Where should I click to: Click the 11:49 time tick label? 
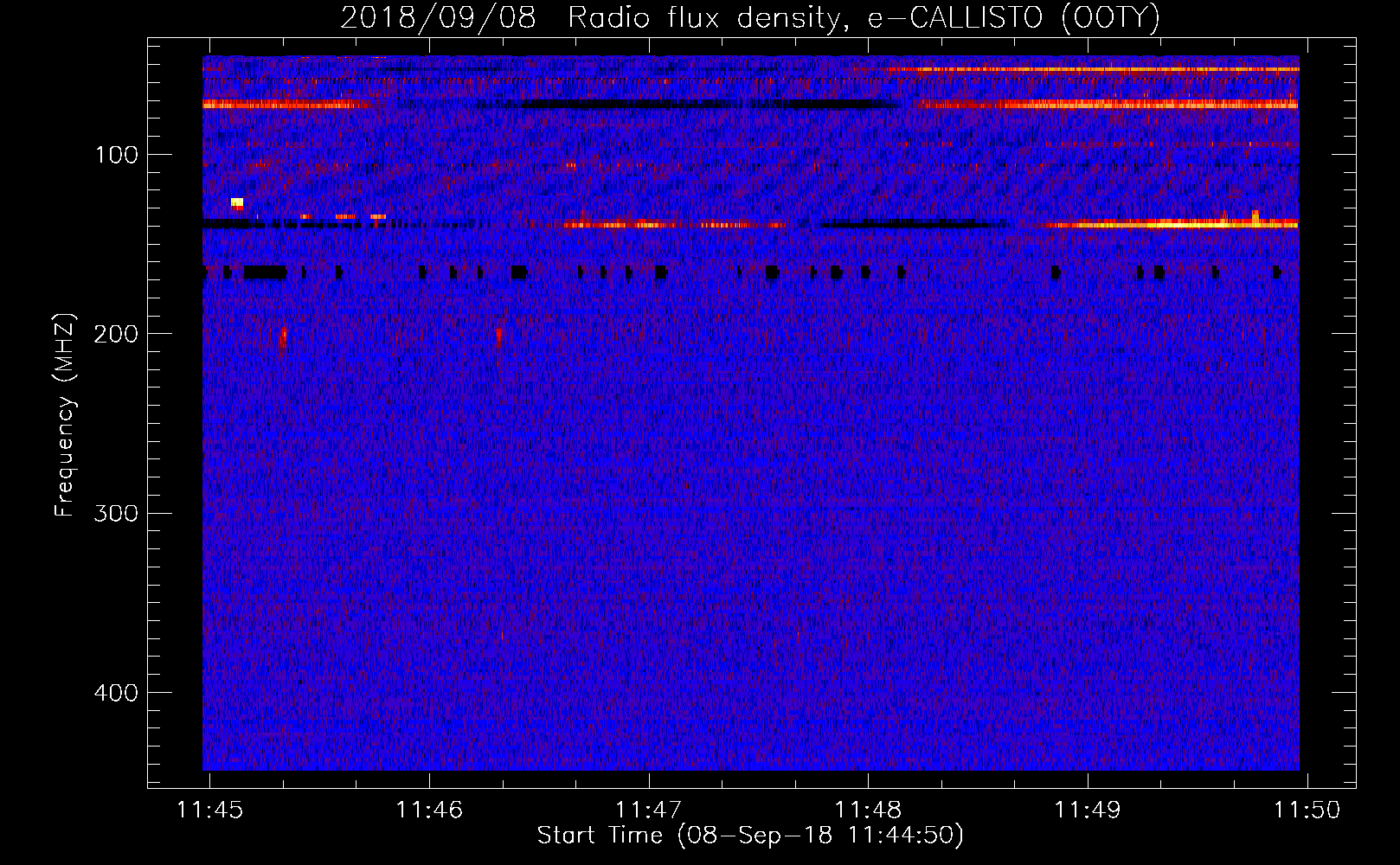point(1088,810)
